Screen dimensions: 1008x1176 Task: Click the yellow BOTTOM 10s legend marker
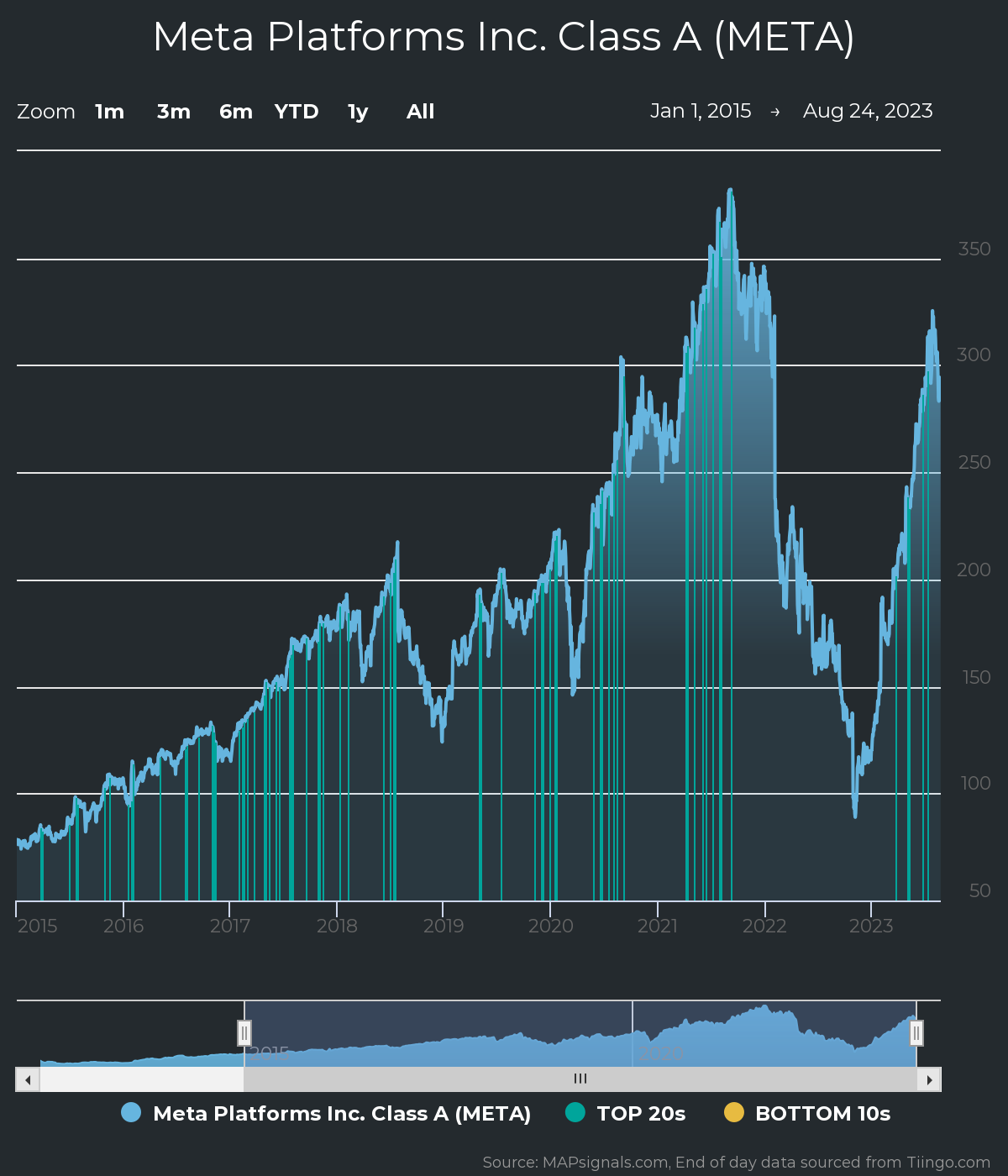(x=736, y=1113)
